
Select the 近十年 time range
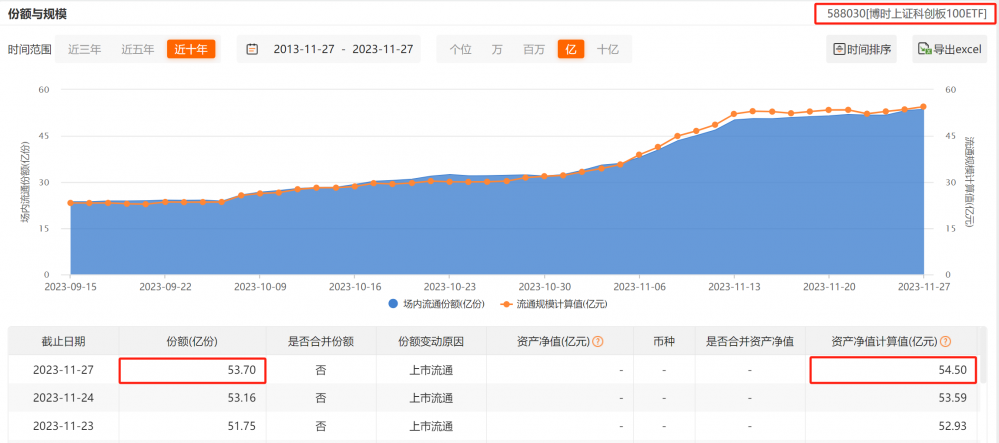[x=191, y=49]
